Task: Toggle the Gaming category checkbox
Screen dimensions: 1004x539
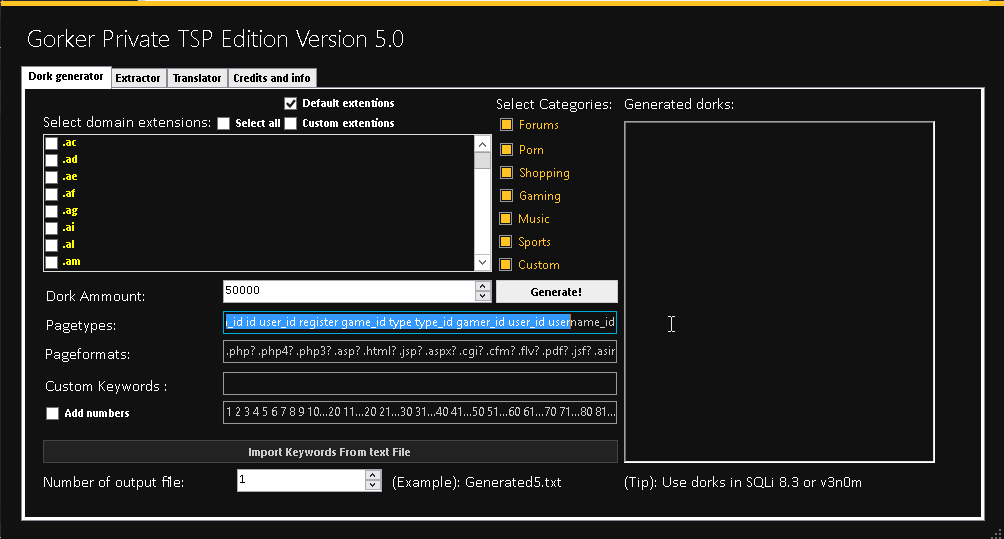Action: pos(506,195)
